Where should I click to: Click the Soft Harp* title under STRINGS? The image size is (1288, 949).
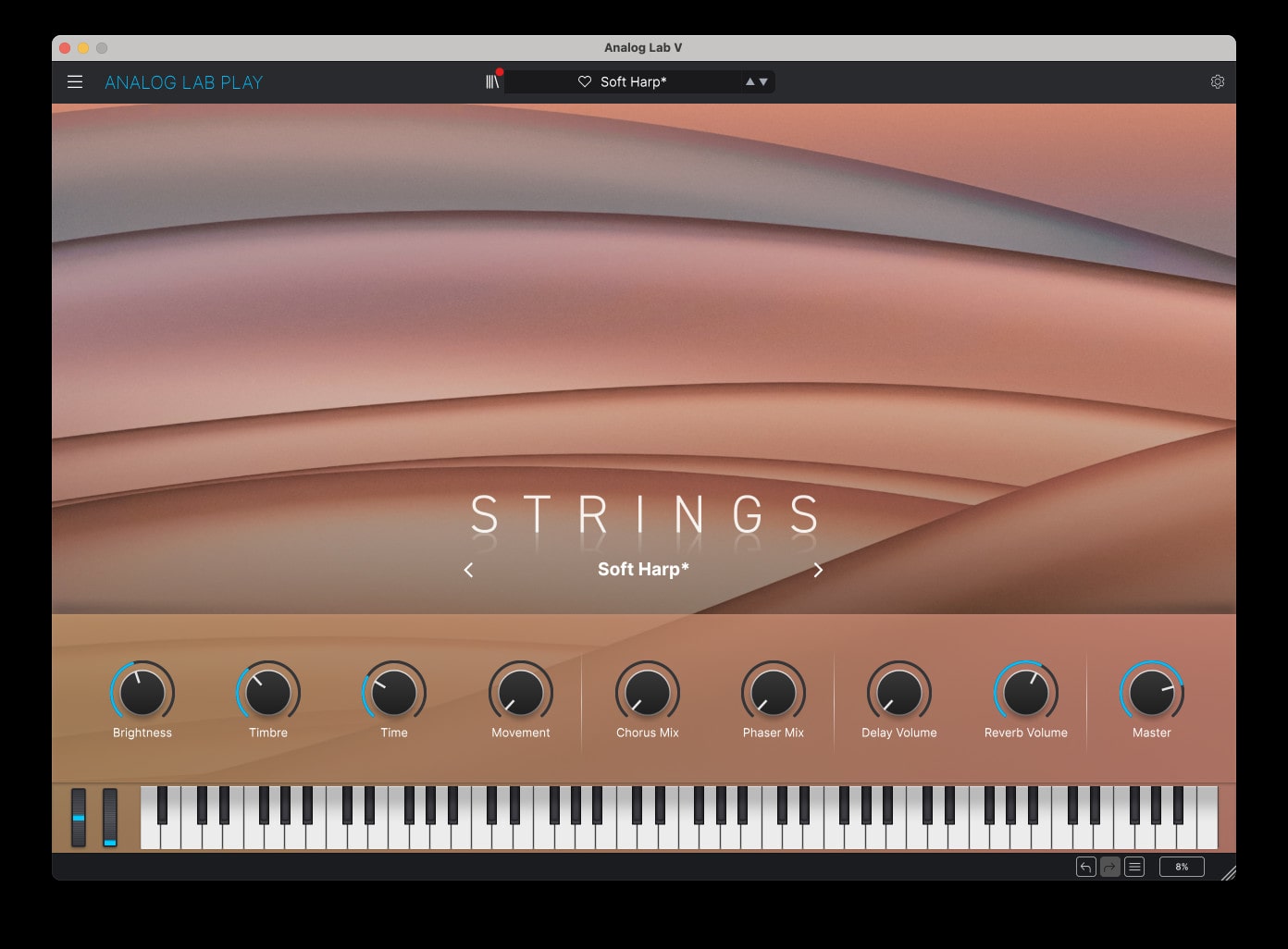643,569
